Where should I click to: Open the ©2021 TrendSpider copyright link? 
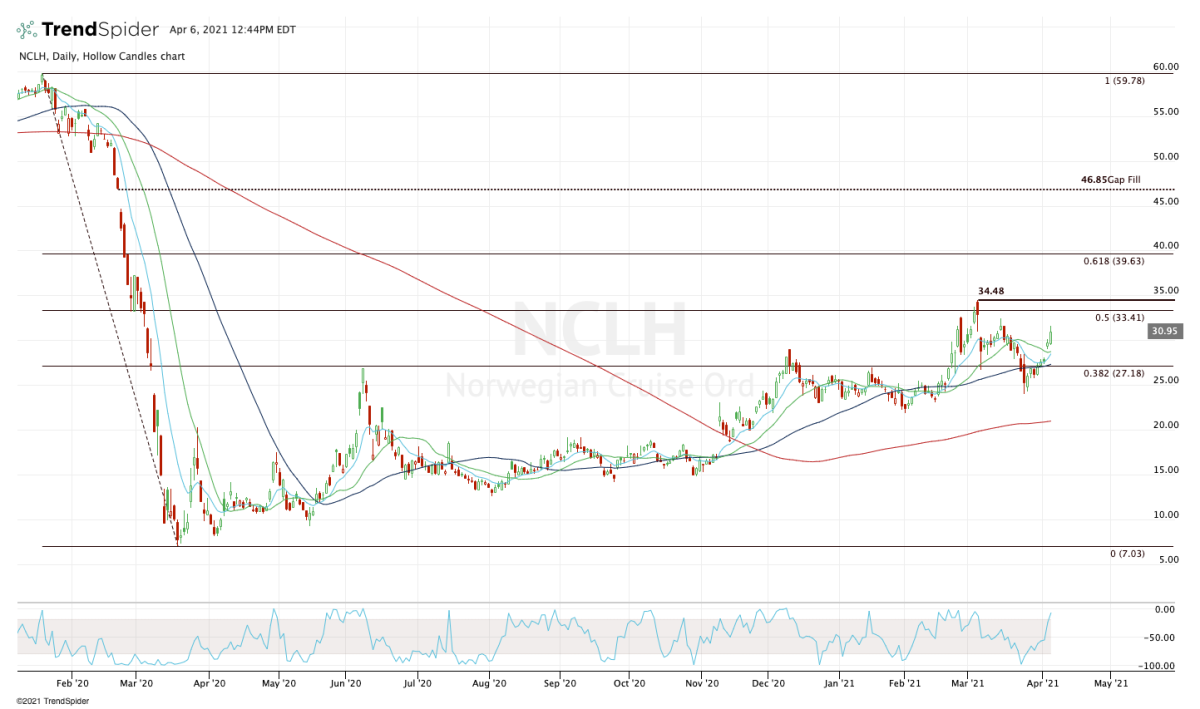(x=48, y=701)
